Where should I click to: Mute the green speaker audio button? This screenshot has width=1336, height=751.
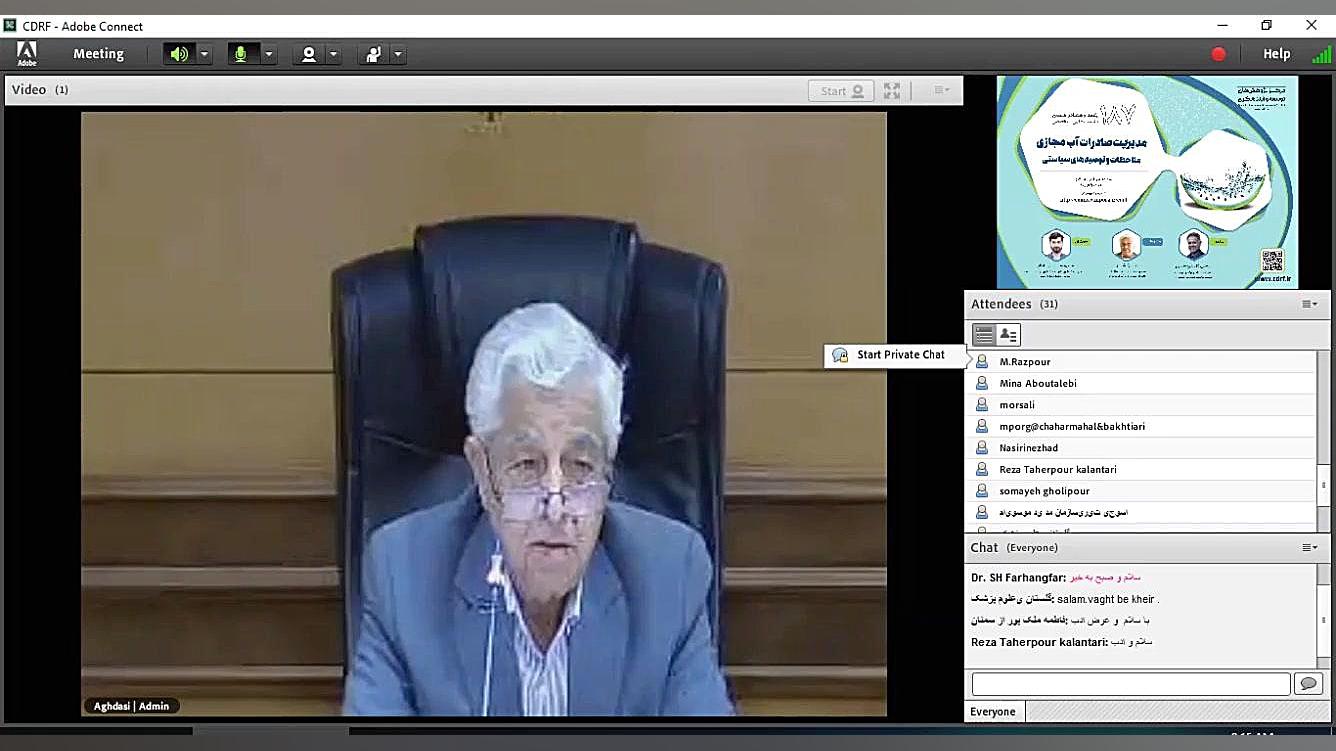(x=179, y=54)
